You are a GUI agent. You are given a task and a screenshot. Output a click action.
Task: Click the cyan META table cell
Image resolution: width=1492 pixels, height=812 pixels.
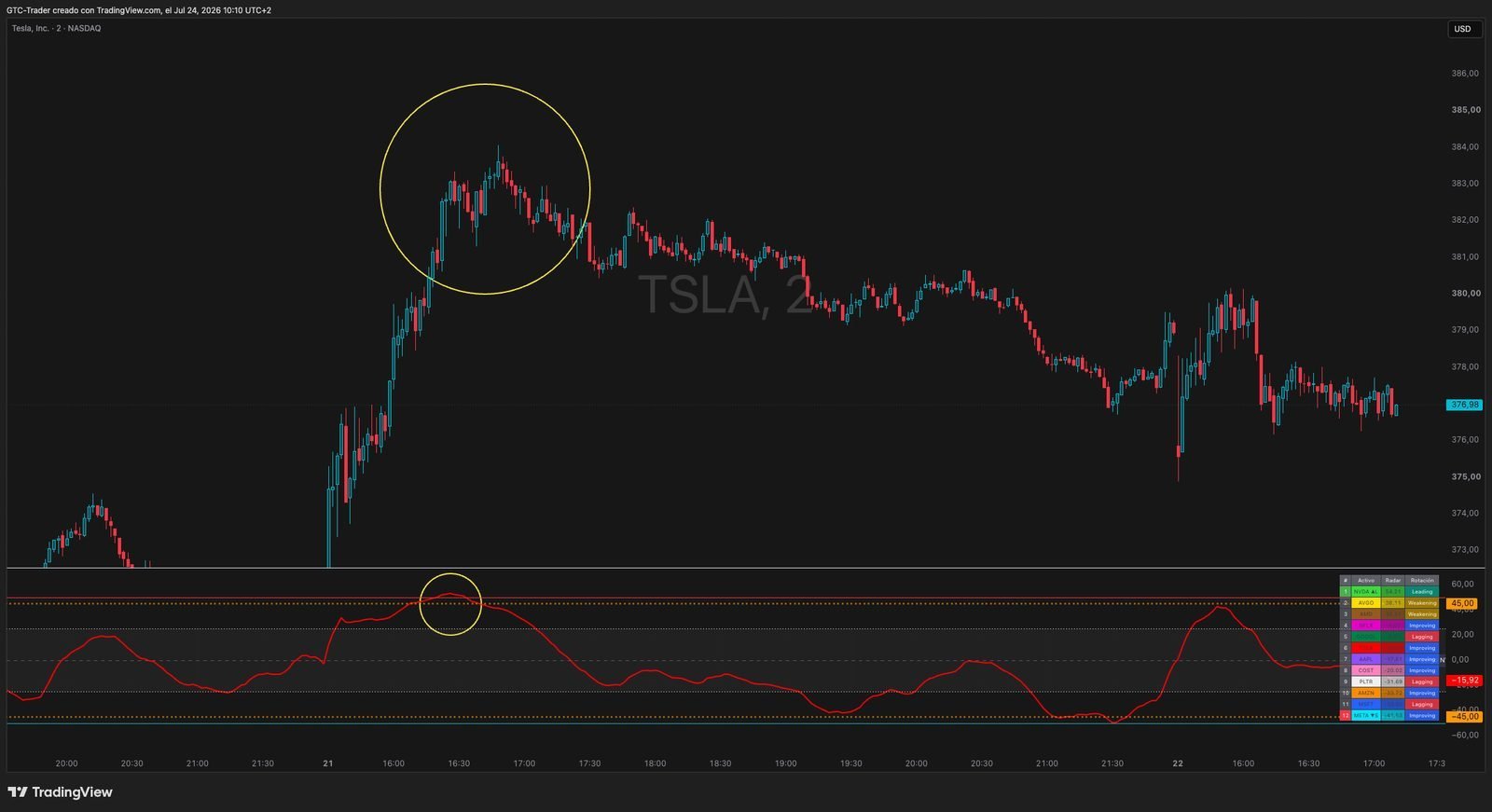(x=1366, y=715)
